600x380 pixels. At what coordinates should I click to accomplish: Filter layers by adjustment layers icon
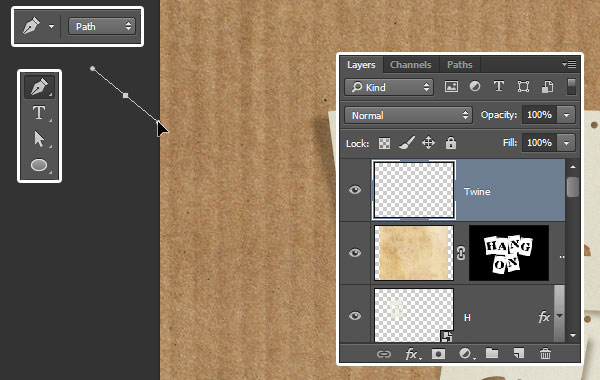click(475, 87)
